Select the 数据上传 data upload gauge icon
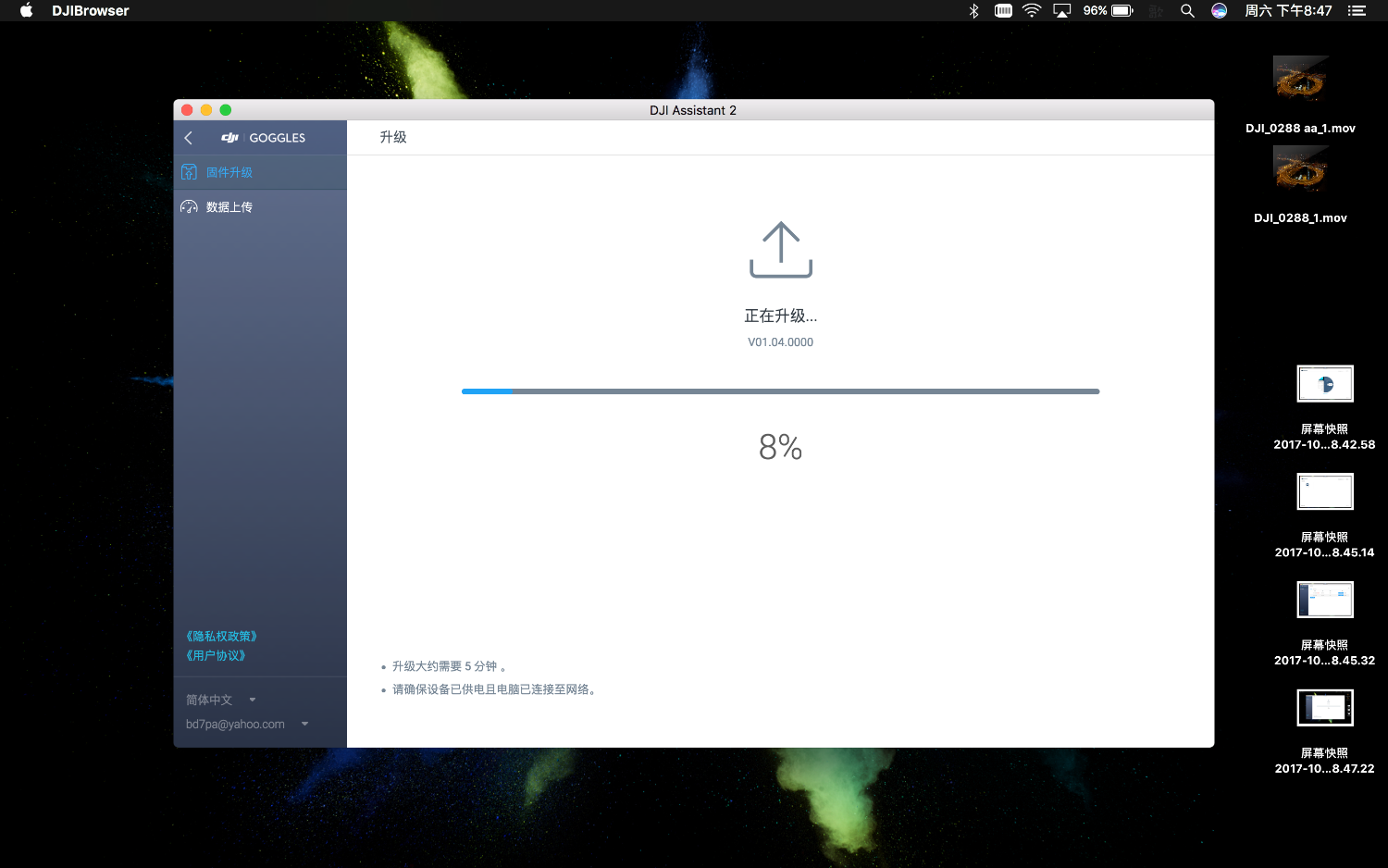 (189, 207)
